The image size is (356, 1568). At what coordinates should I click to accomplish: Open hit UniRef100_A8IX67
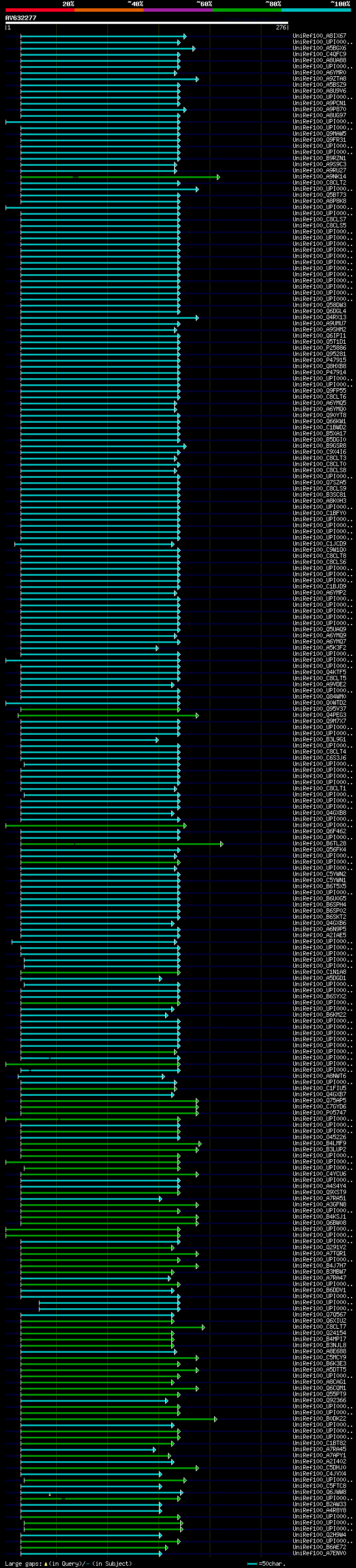pos(319,36)
